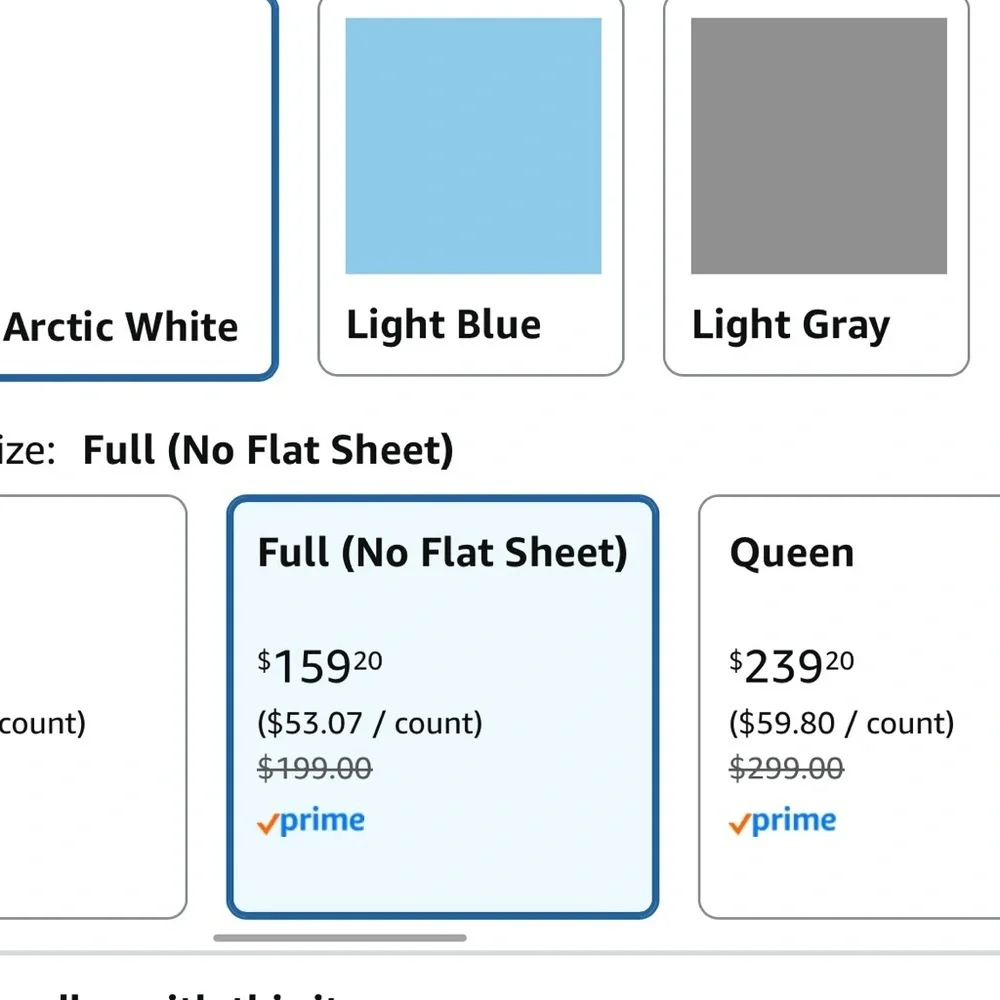The image size is (1000, 1000).
Task: Click the ($59.80 / count) unit price
Action: point(842,723)
